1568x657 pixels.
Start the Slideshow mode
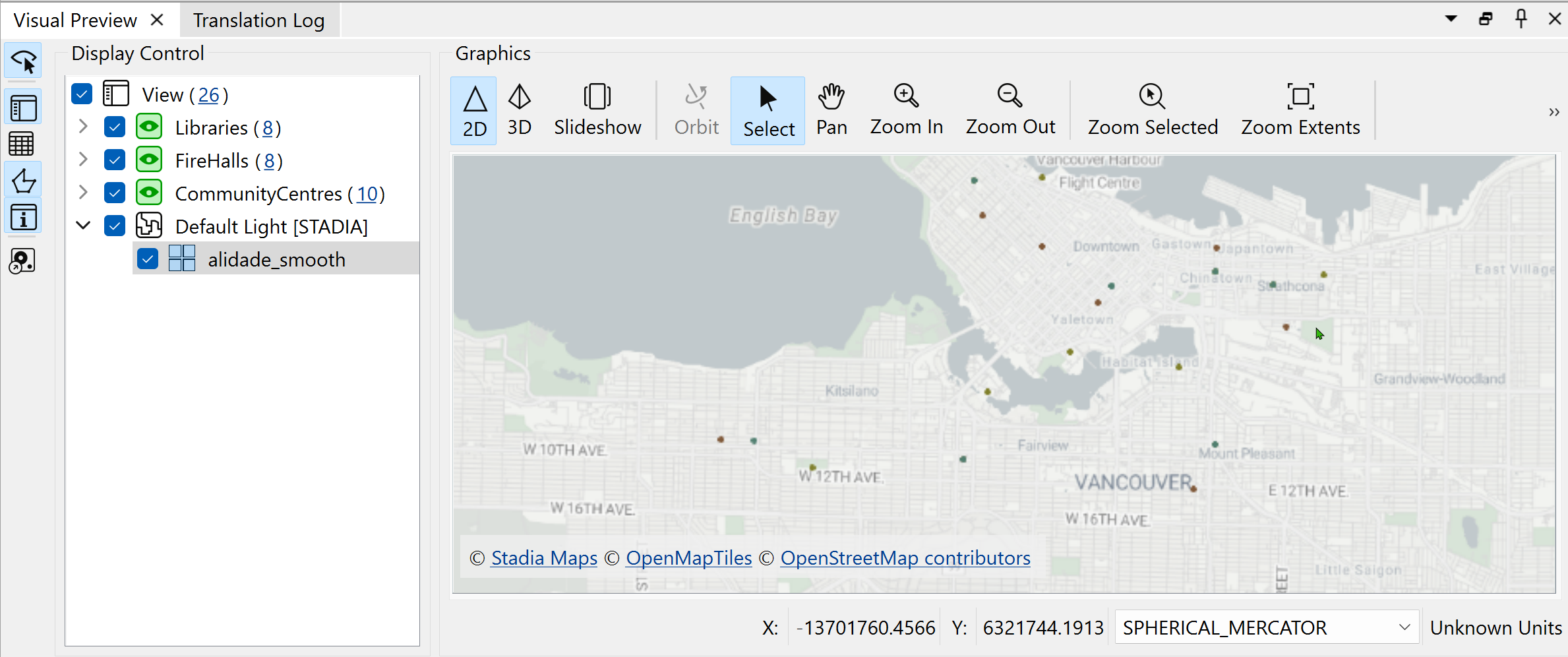point(597,111)
